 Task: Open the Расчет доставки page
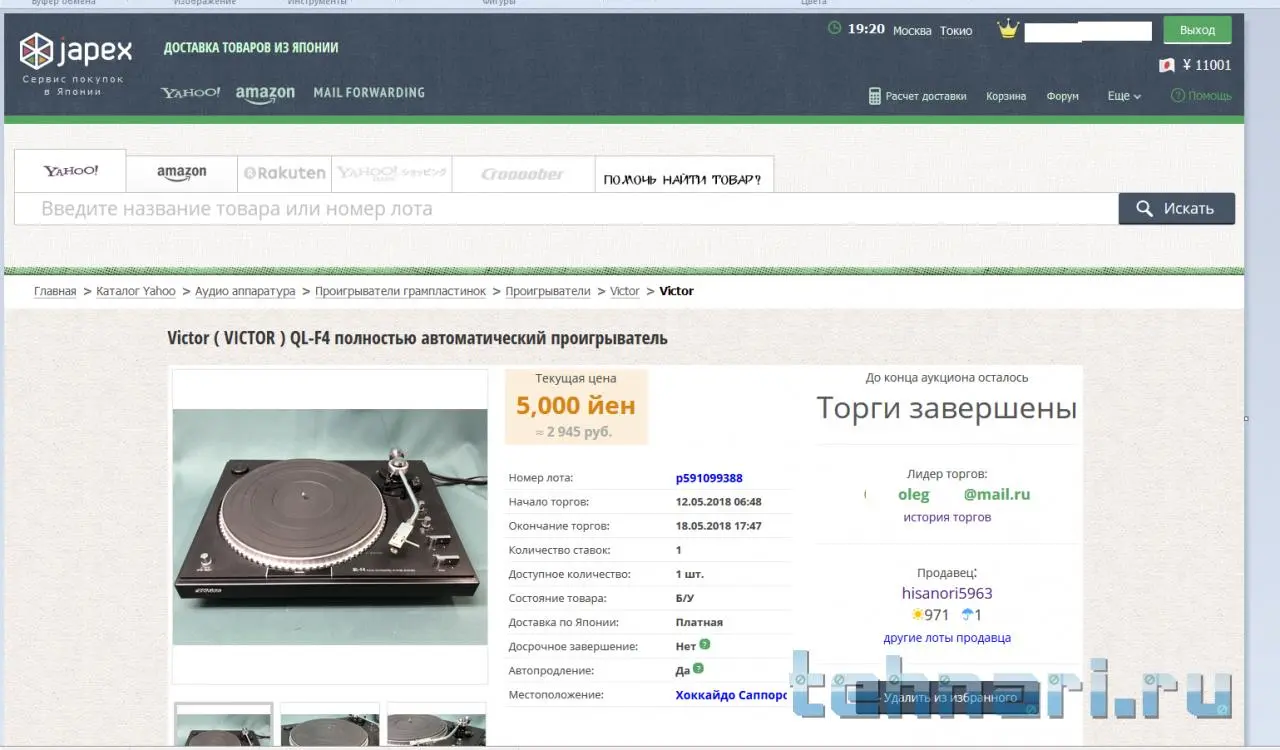926,96
